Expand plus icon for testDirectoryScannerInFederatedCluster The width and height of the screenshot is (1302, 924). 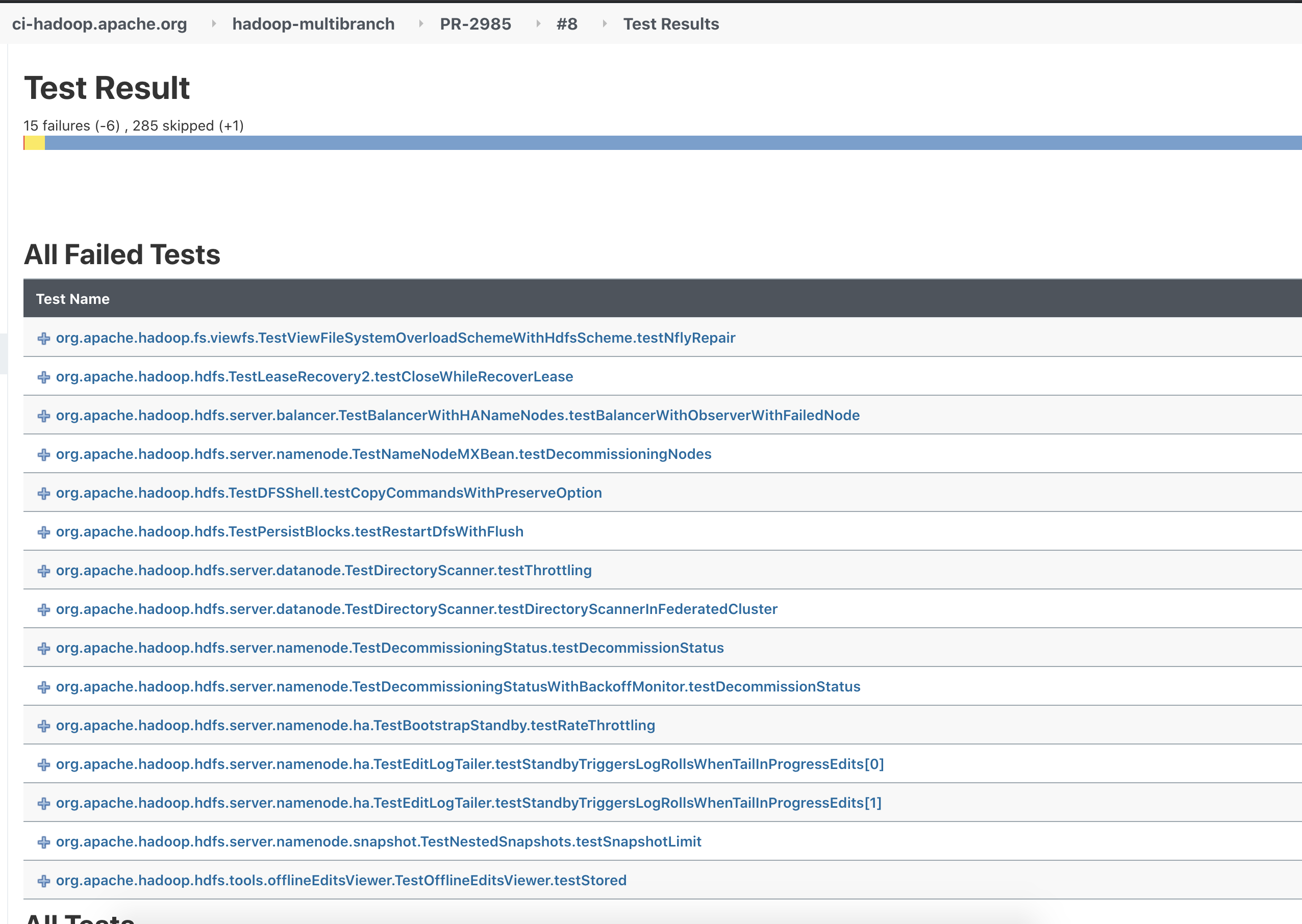(x=44, y=609)
